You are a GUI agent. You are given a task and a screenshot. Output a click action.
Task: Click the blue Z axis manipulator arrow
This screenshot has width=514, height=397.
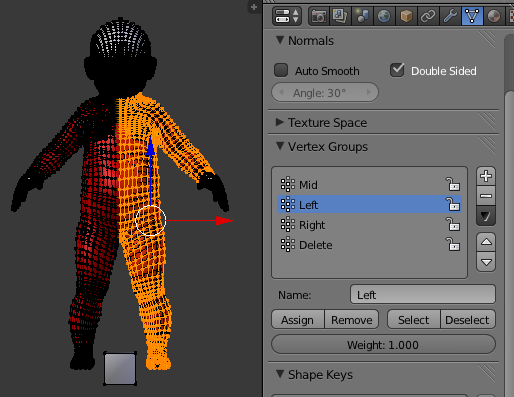pyautogui.click(x=151, y=146)
